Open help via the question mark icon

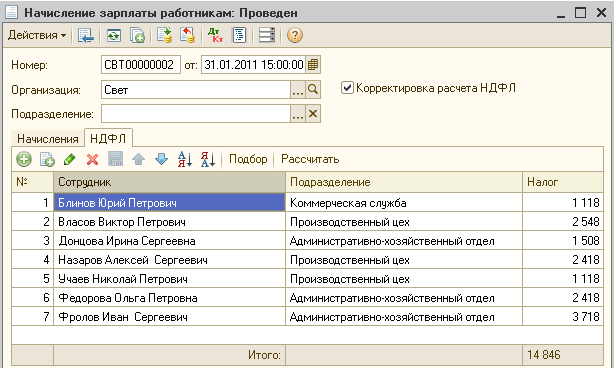294,35
